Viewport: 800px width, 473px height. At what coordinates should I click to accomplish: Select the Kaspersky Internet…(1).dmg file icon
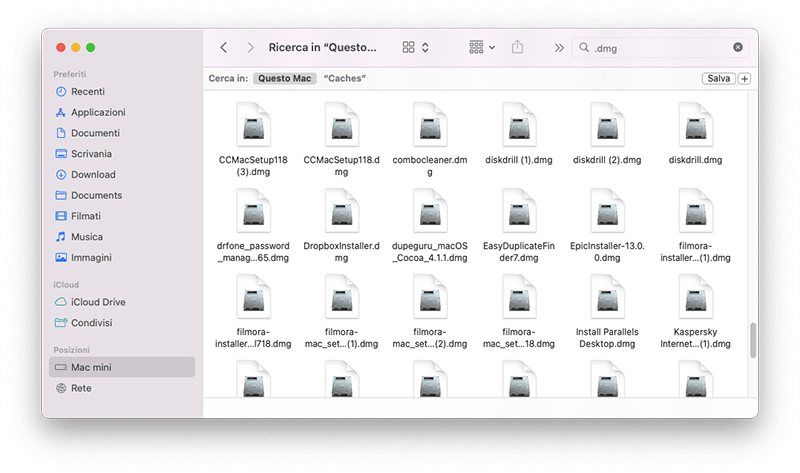coord(695,297)
